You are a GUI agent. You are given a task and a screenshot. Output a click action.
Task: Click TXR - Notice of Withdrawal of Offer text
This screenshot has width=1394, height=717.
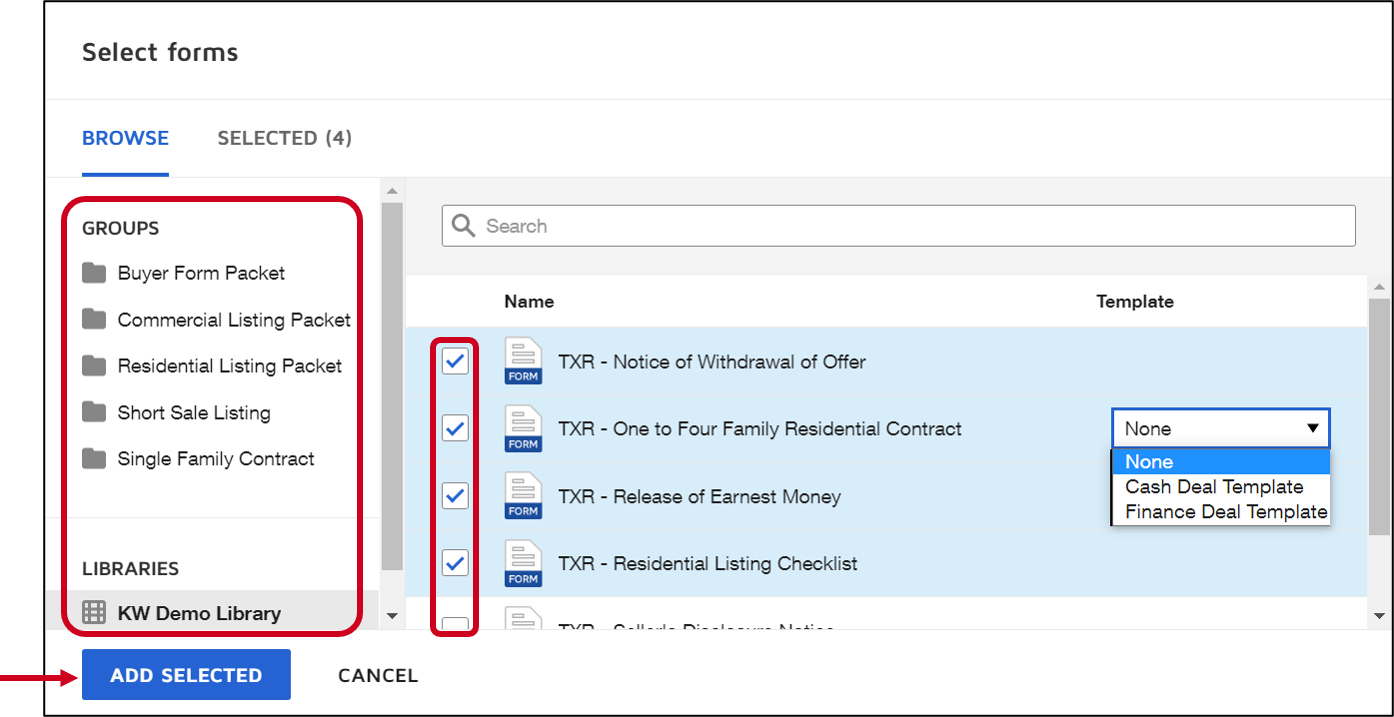(x=712, y=362)
